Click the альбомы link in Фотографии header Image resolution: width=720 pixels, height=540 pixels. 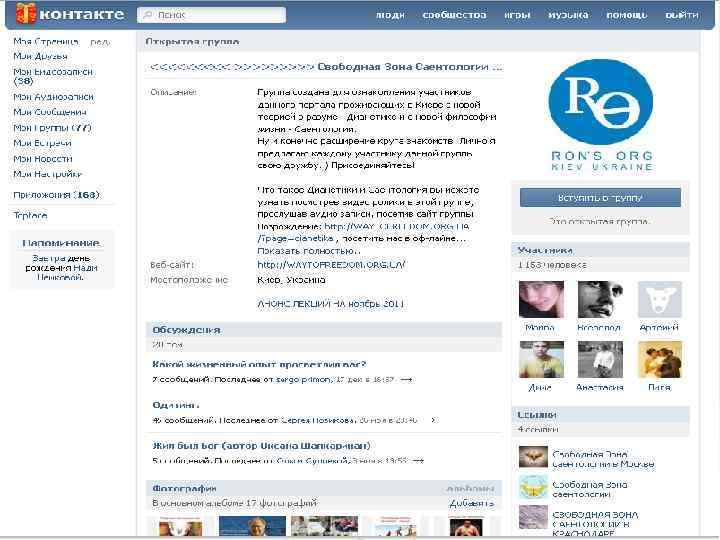click(470, 489)
